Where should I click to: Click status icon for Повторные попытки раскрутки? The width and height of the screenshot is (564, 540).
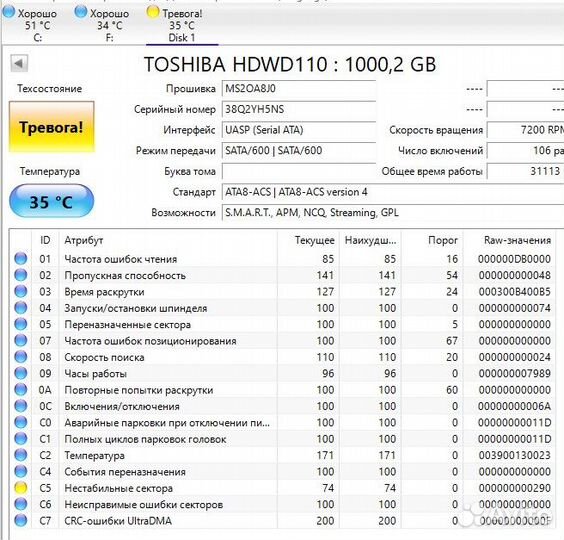point(21,390)
